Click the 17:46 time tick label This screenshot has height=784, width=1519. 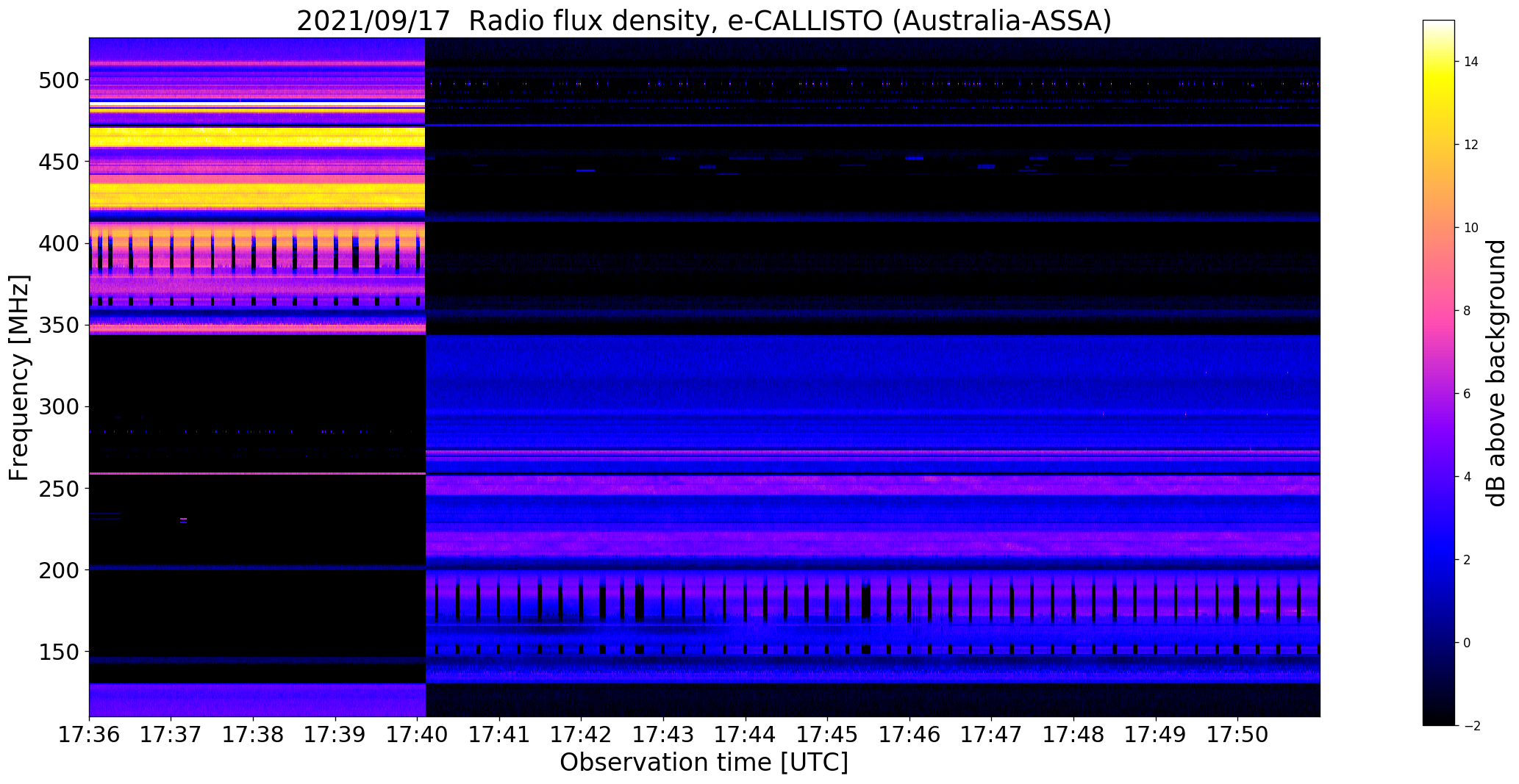pyautogui.click(x=909, y=735)
